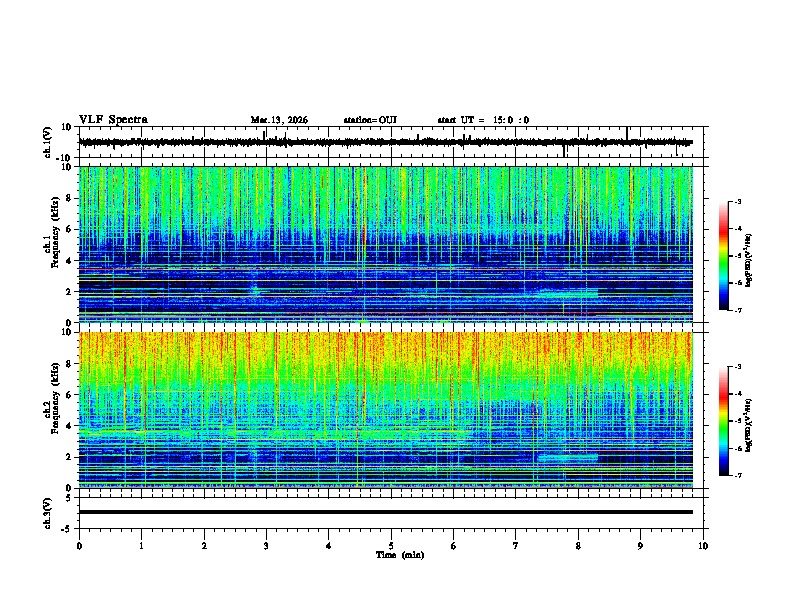The height and width of the screenshot is (612, 792).
Task: Click the "8" kHz tick on ch.1 frequency axis
Action: click(x=69, y=198)
